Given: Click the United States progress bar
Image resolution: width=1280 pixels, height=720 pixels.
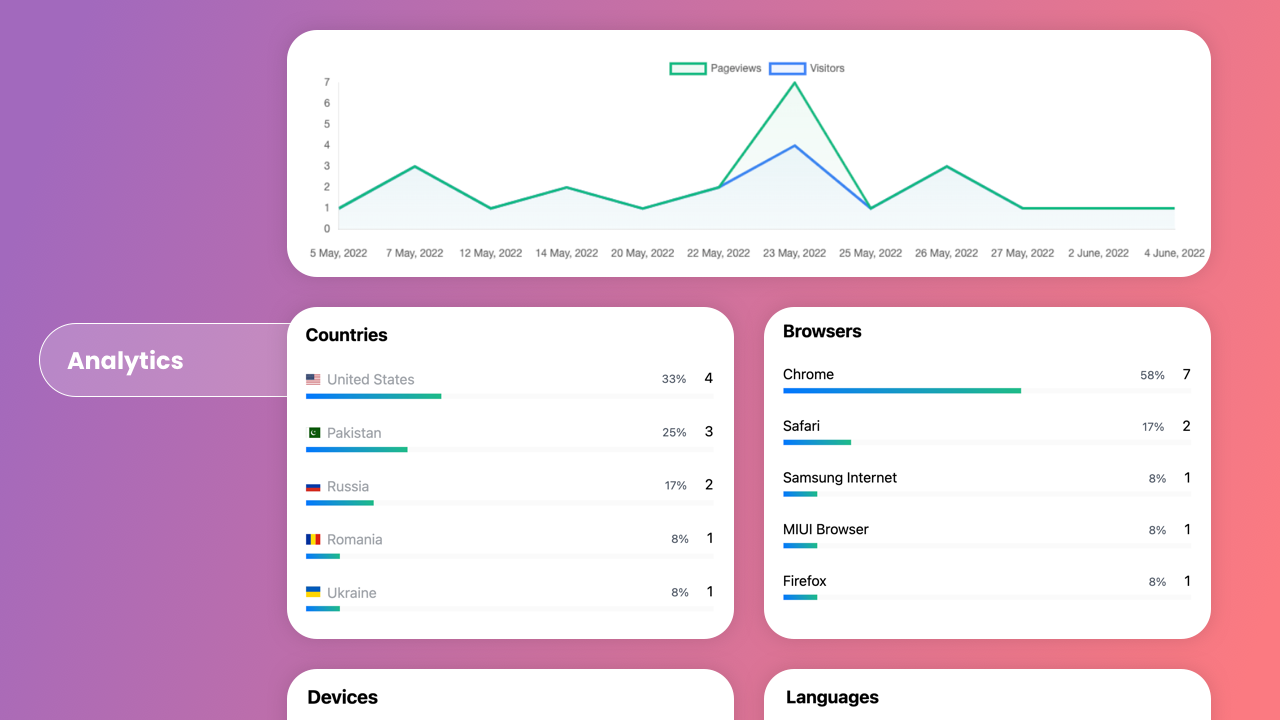Looking at the screenshot, I should coord(373,397).
